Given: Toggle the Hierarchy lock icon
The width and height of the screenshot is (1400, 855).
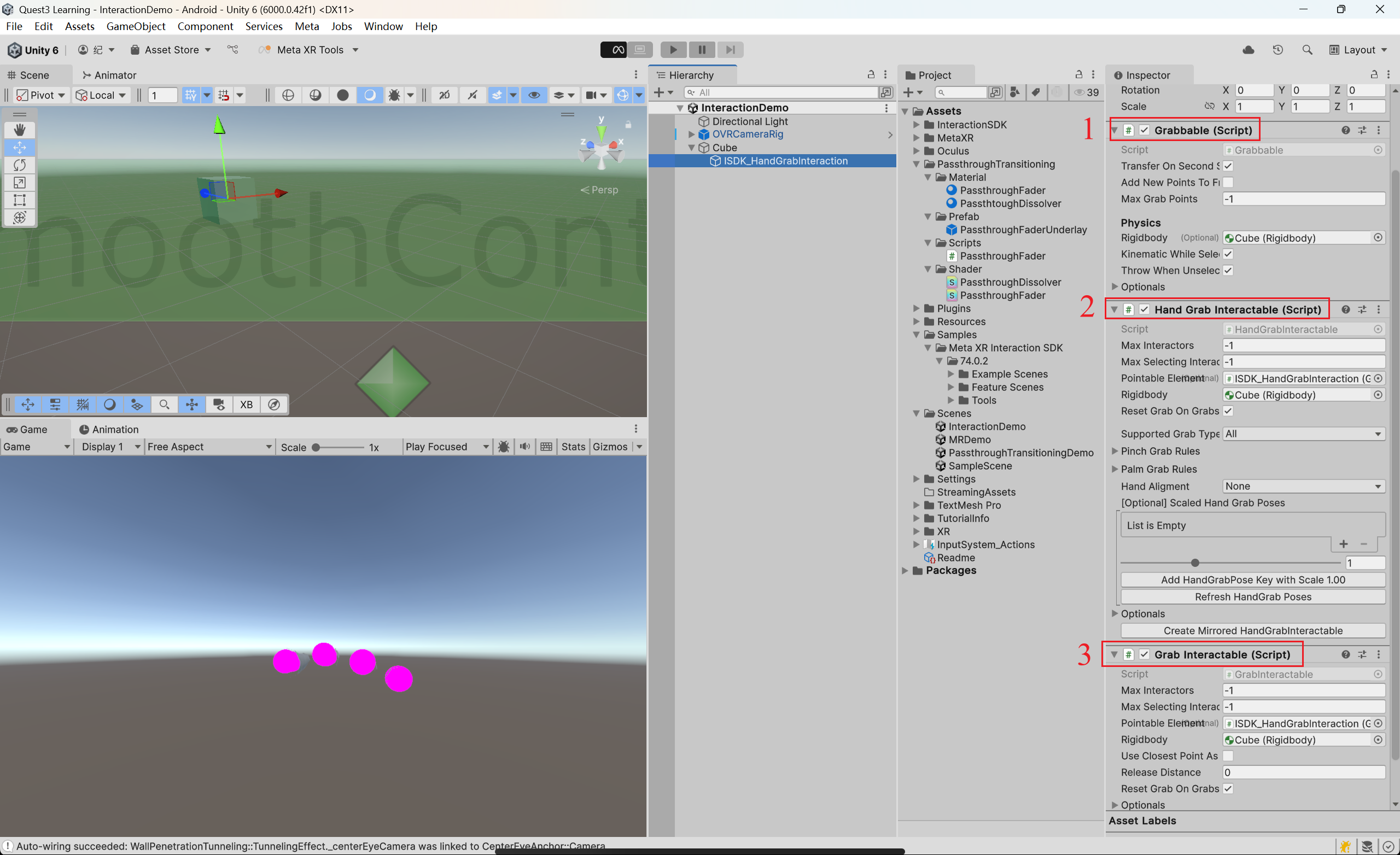Looking at the screenshot, I should click(x=871, y=74).
